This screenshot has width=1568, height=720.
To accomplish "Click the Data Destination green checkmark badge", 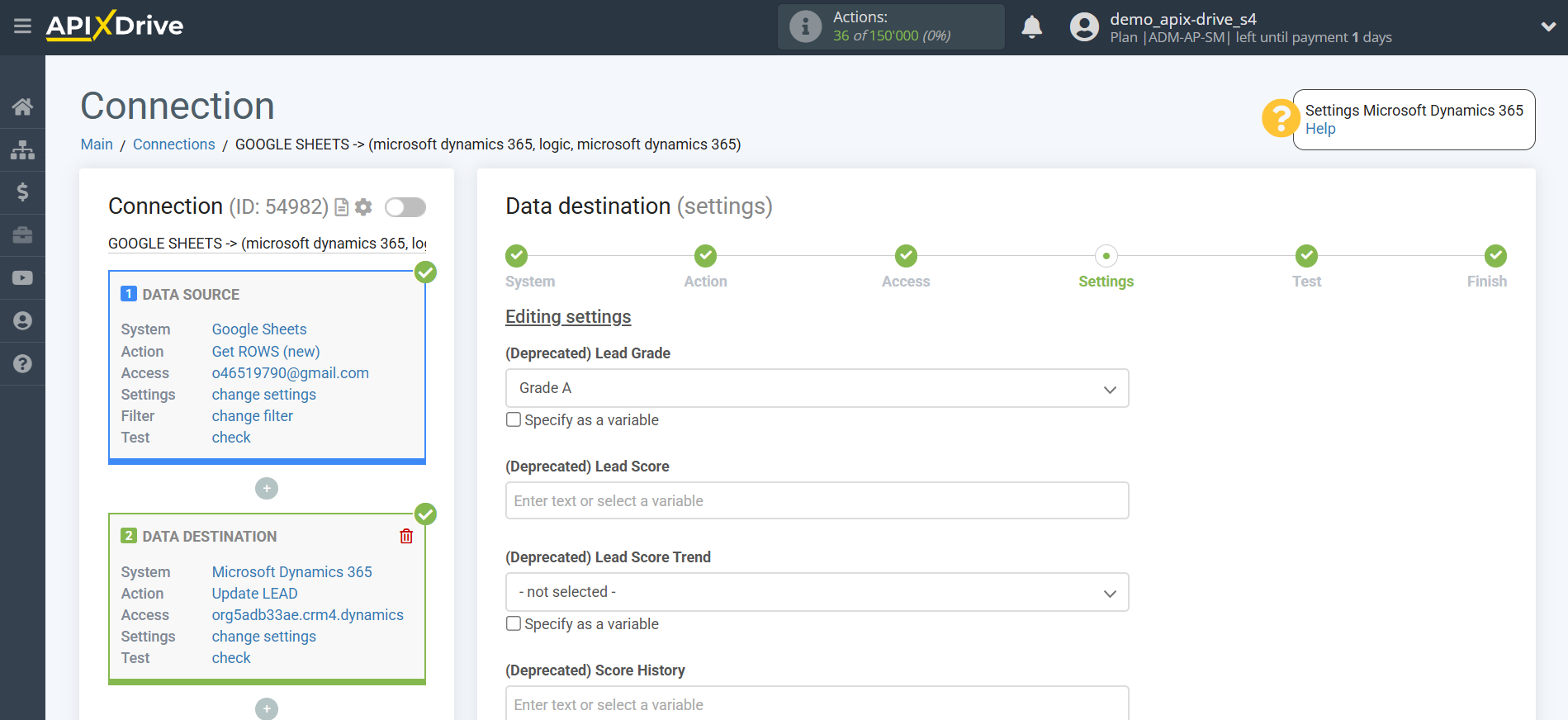I will click(425, 514).
